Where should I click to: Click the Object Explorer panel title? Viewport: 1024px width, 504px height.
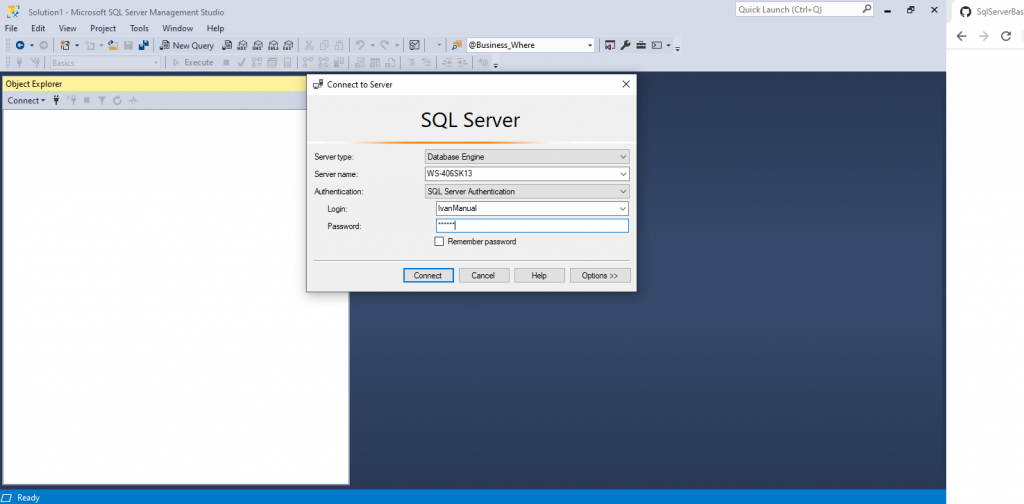[x=34, y=84]
